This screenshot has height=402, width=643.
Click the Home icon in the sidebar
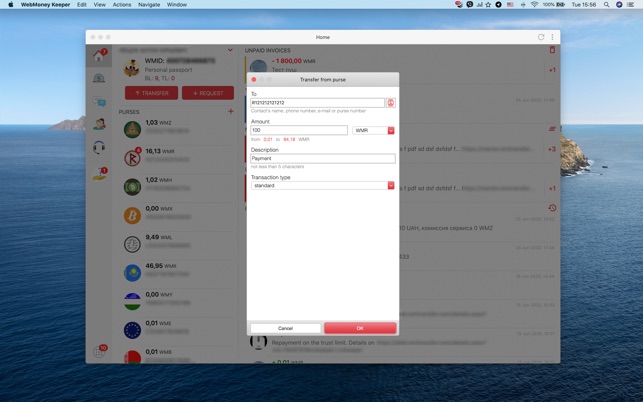(x=99, y=57)
